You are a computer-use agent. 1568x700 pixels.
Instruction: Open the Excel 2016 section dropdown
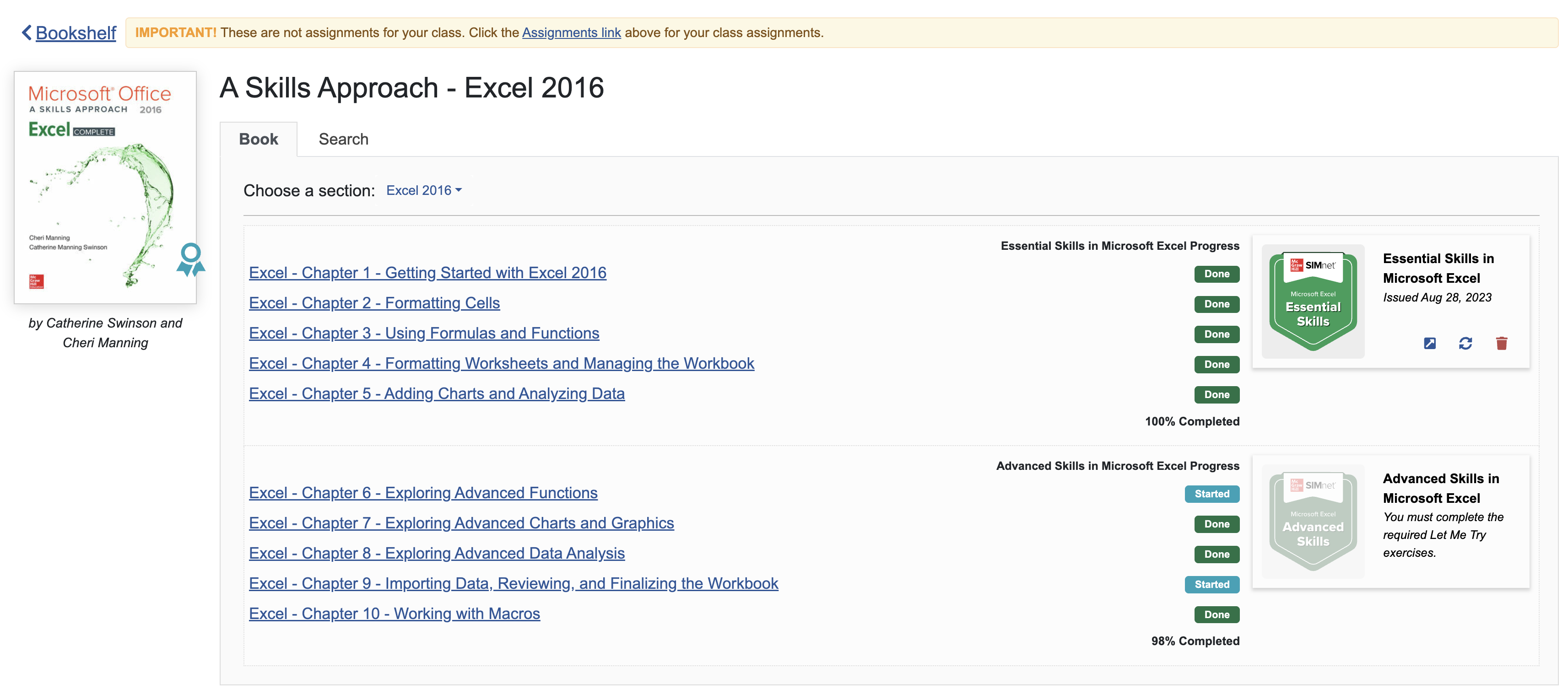pos(424,190)
